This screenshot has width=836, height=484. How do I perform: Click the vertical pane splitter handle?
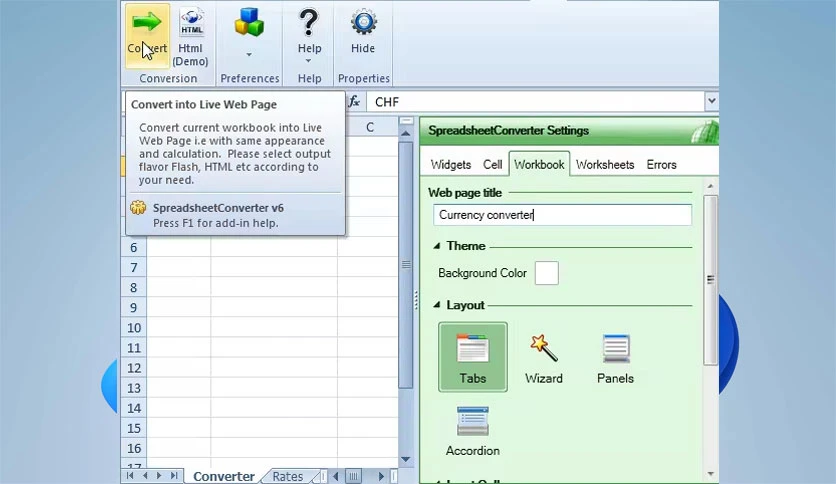416,300
